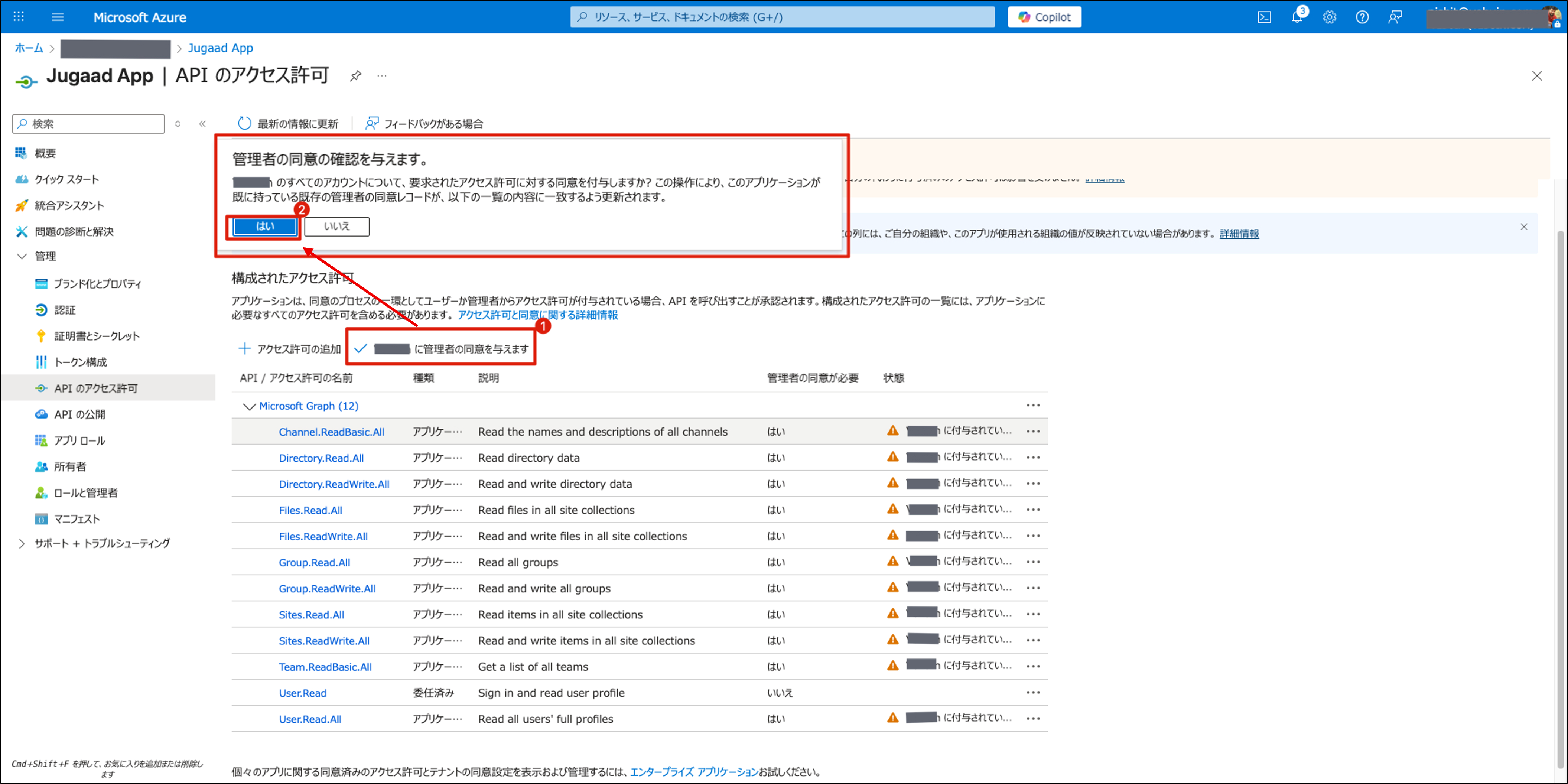Collapse the sidebar with double chevron
The height and width of the screenshot is (784, 1568).
(202, 124)
